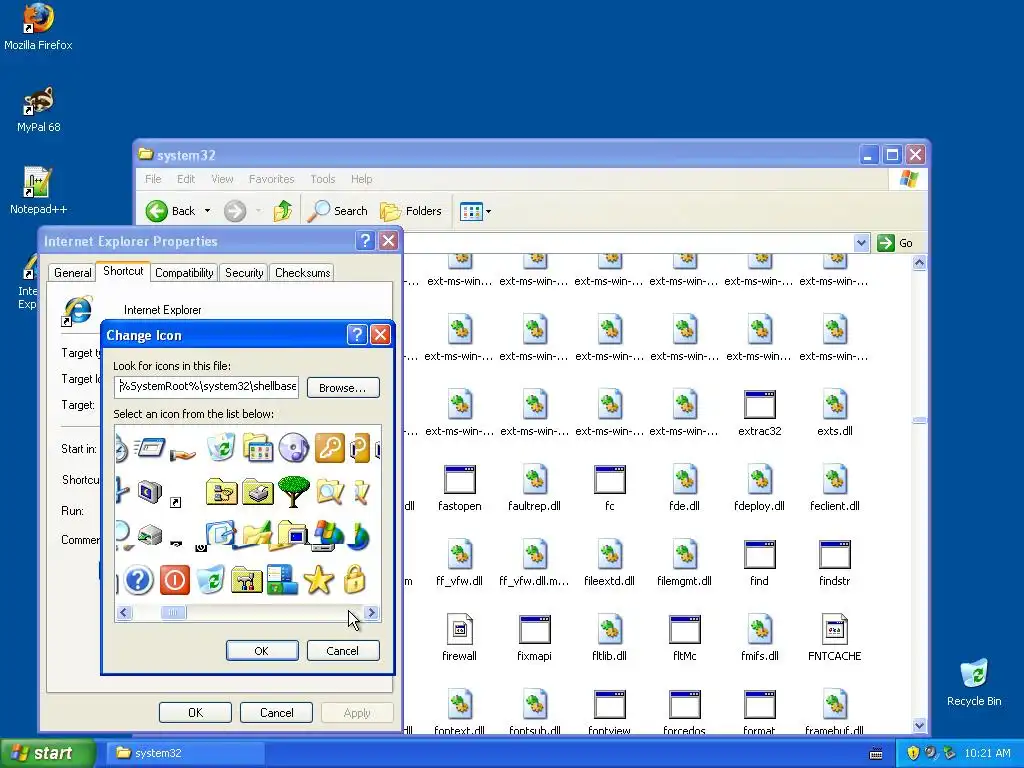Select the Recycle Bin desktop icon
1024x768 pixels.
point(974,682)
